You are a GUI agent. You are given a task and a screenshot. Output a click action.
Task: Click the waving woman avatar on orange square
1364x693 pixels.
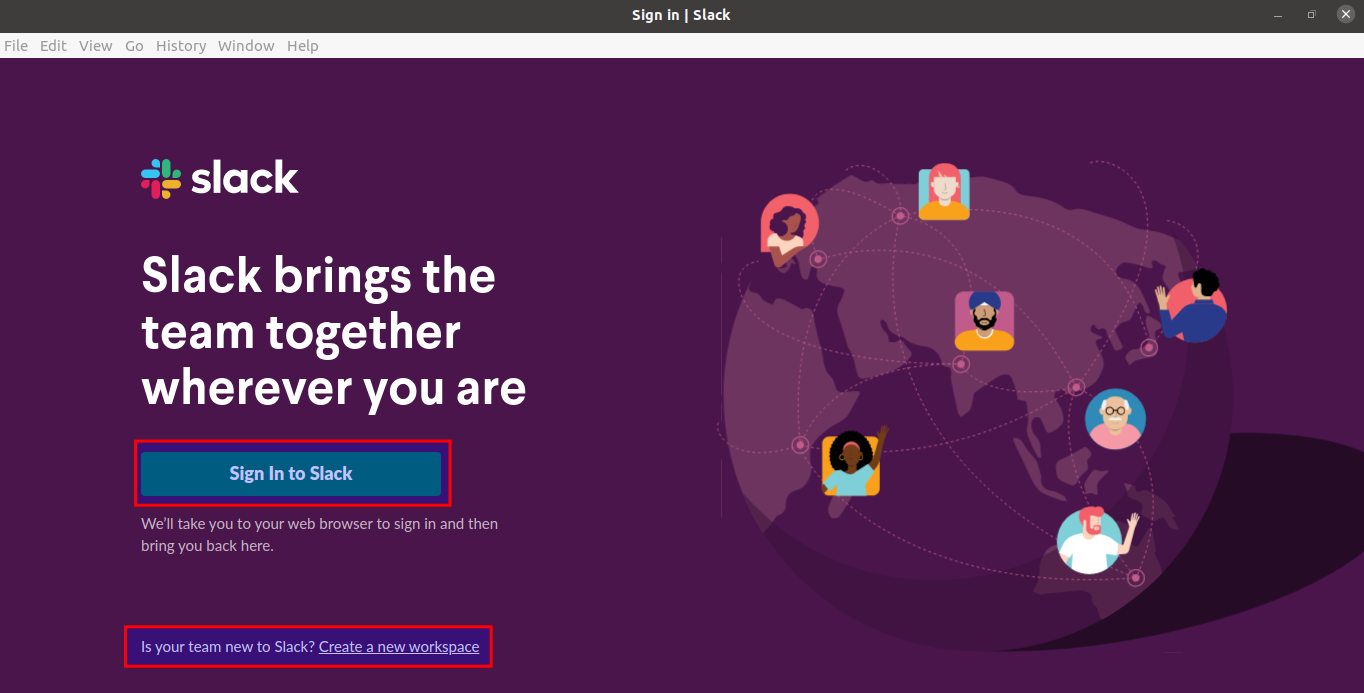pos(853,462)
